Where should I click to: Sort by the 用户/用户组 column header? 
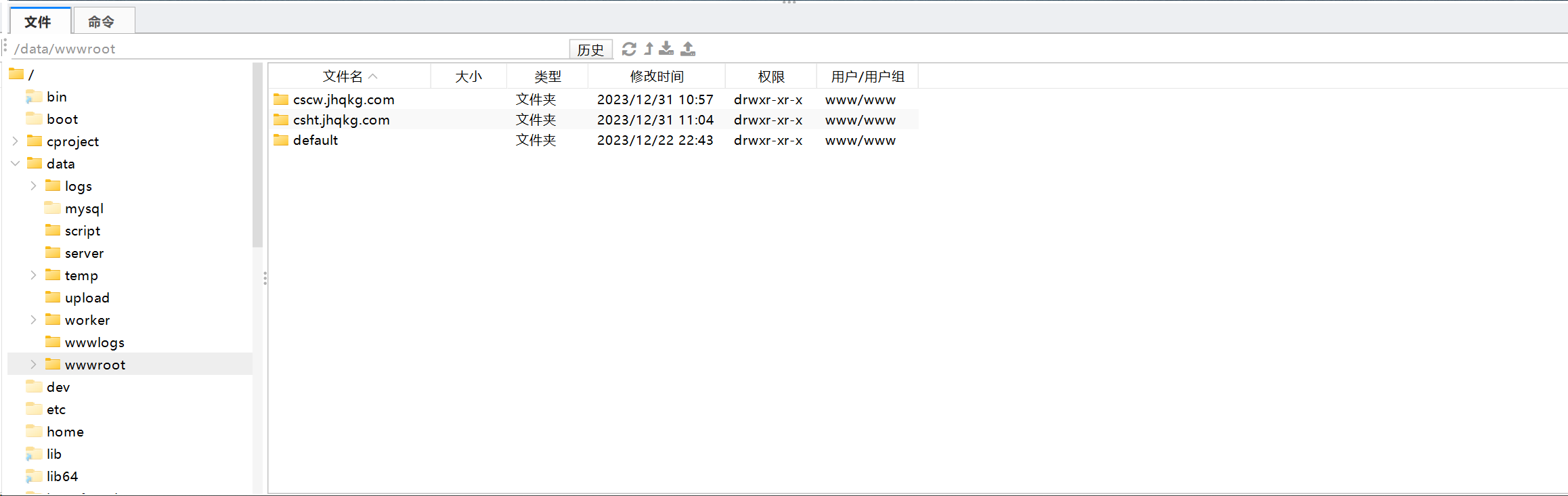click(867, 76)
